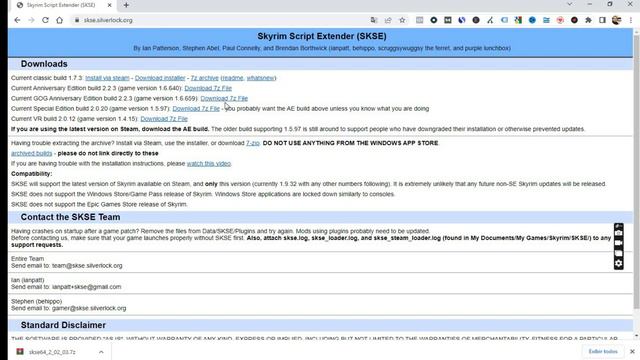Click the folder icon in floating toolbar
This screenshot has width=640, height=360.
(x=619, y=253)
